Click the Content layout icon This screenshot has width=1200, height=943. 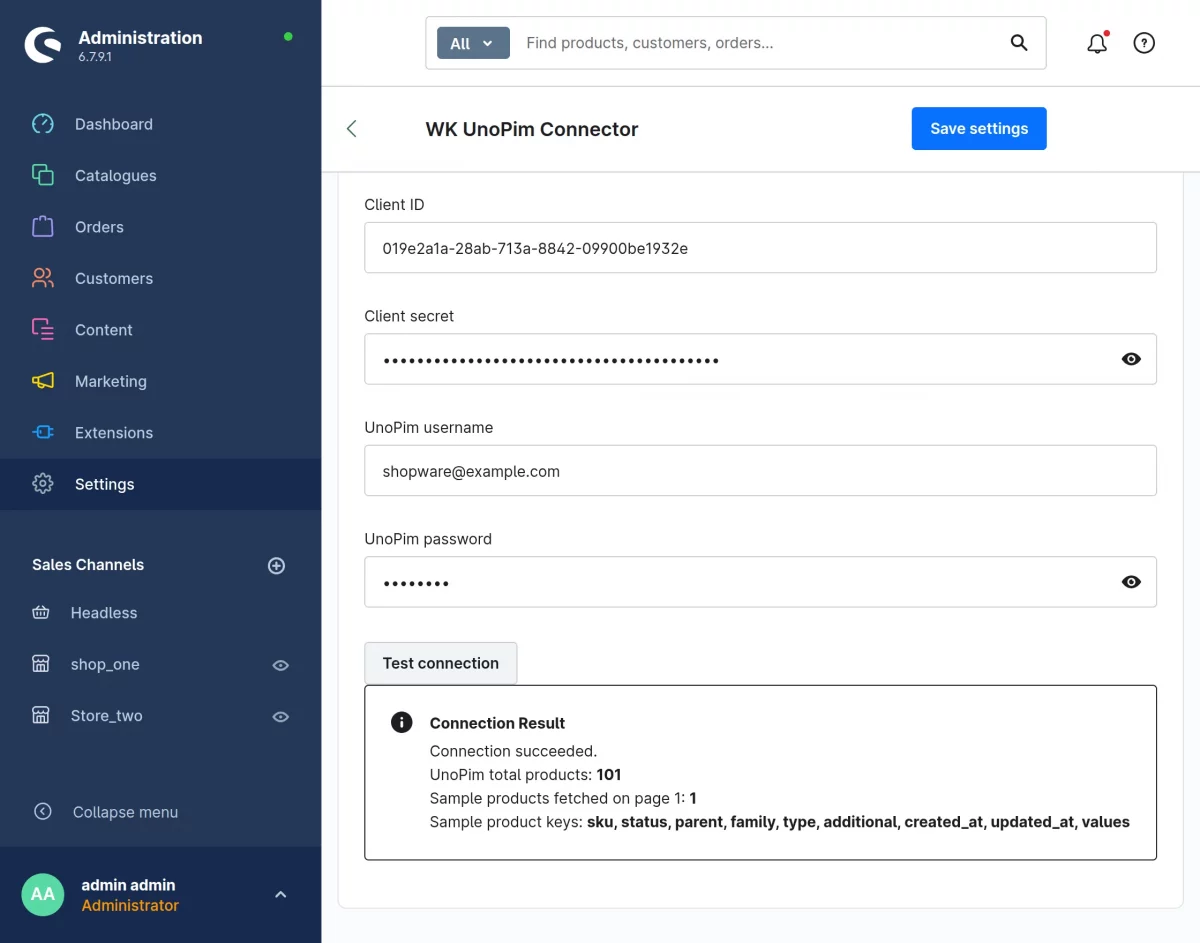(42, 329)
